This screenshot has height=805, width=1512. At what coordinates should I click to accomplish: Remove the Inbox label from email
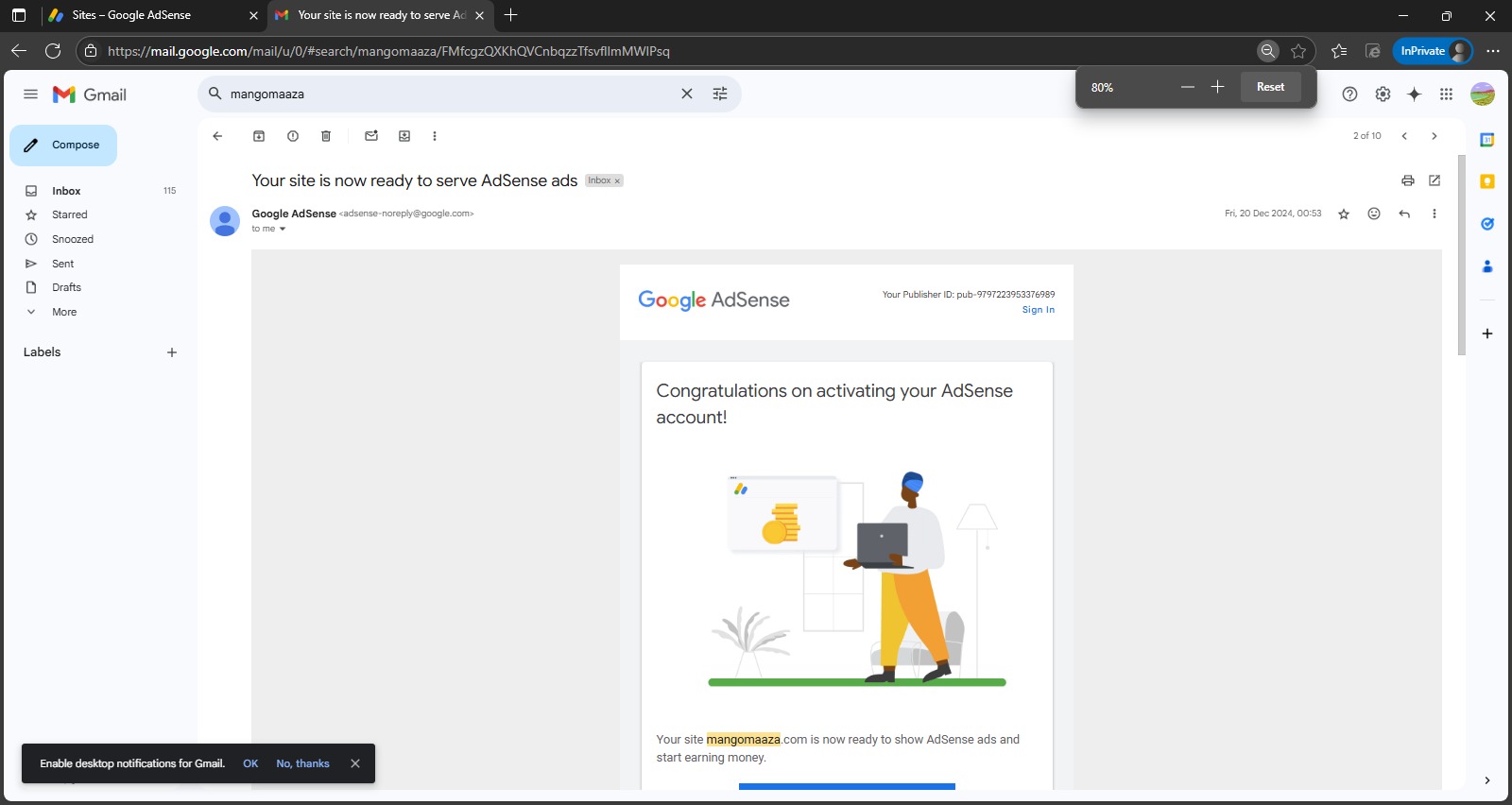pyautogui.click(x=617, y=181)
